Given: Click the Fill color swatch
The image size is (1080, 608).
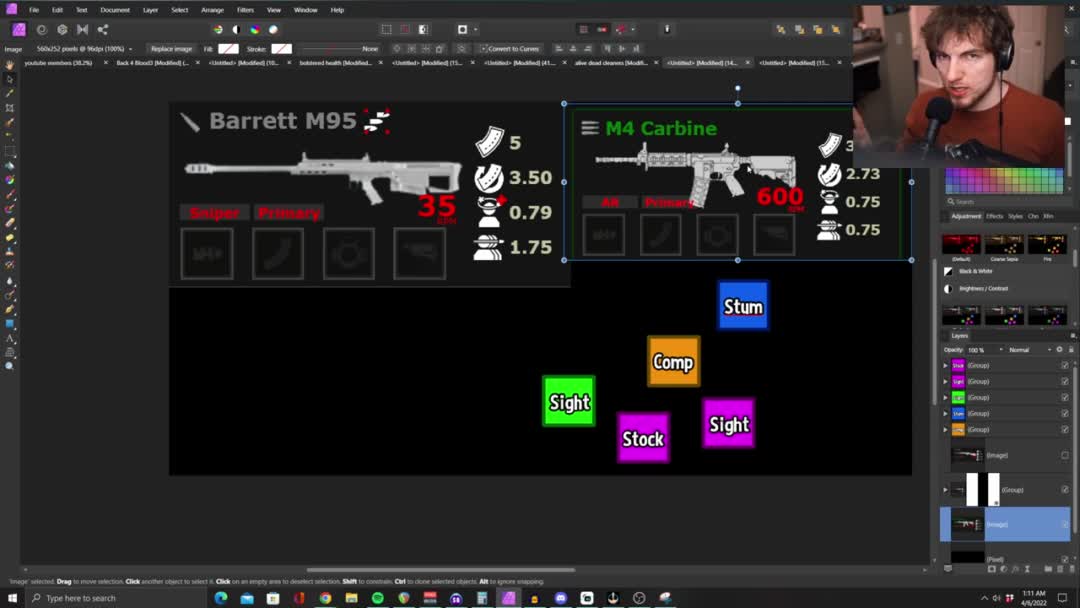Looking at the screenshot, I should pyautogui.click(x=228, y=48).
